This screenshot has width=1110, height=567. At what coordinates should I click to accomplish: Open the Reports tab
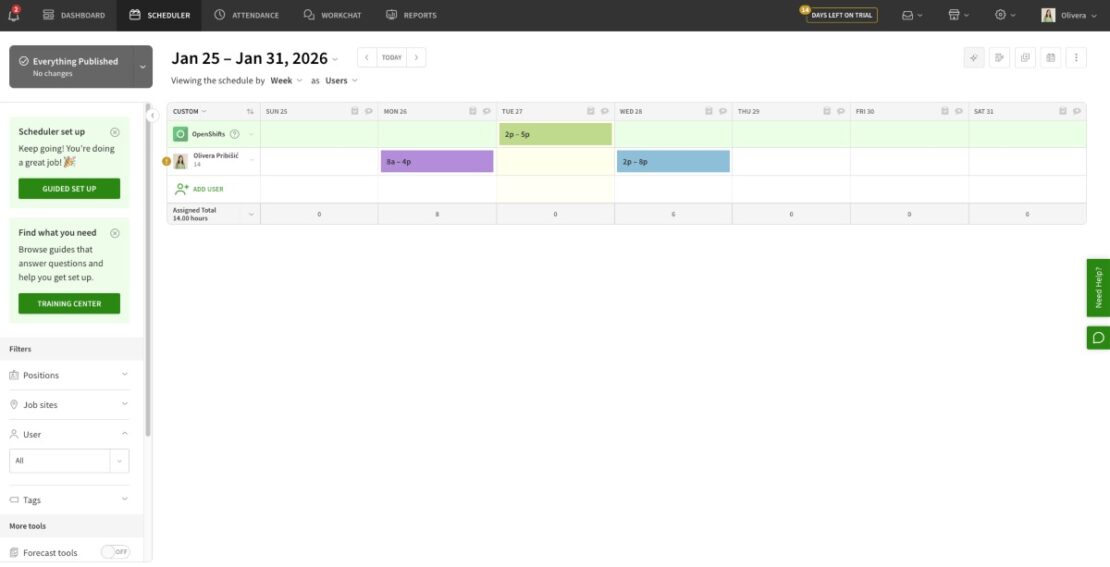(x=411, y=15)
